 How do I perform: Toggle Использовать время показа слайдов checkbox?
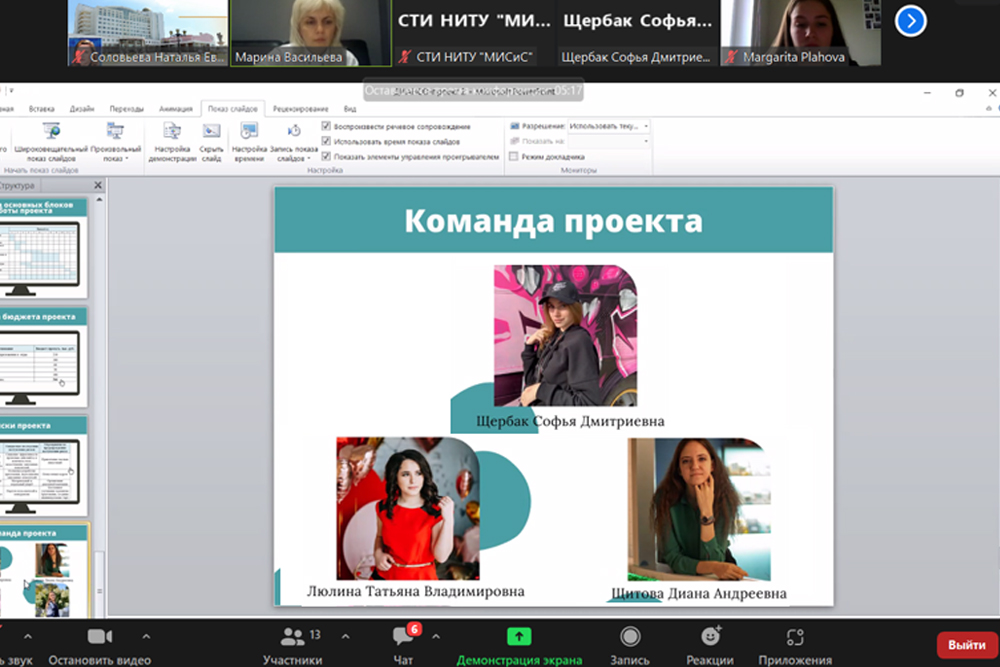coord(327,142)
